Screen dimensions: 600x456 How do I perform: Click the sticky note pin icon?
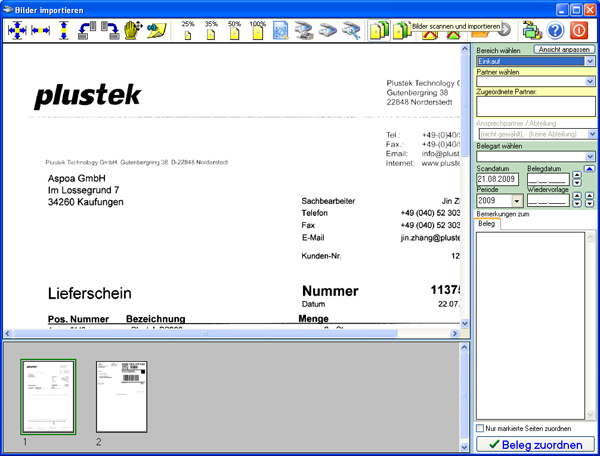[157, 31]
